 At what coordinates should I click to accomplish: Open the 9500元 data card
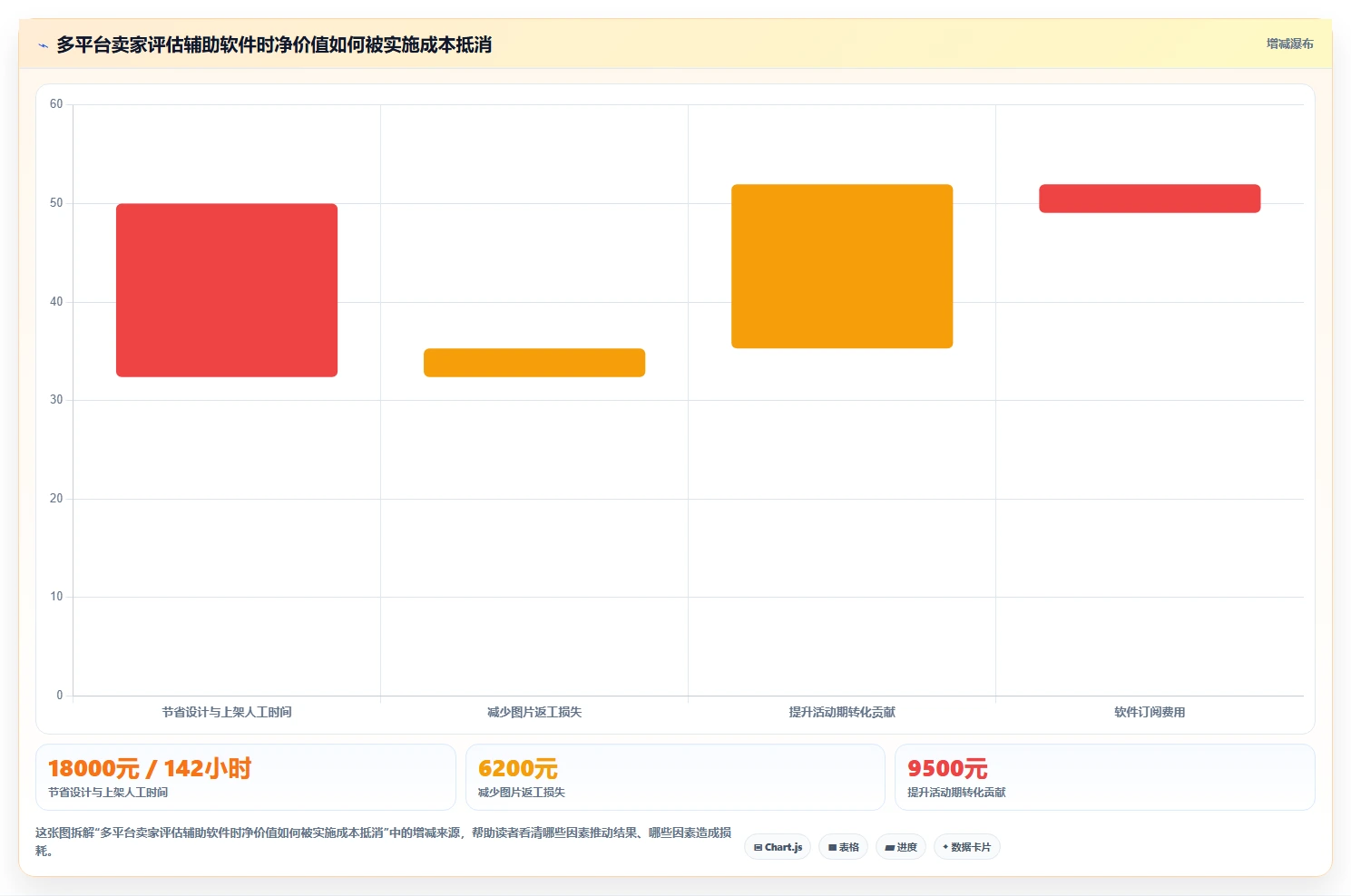pyautogui.click(x=1104, y=777)
